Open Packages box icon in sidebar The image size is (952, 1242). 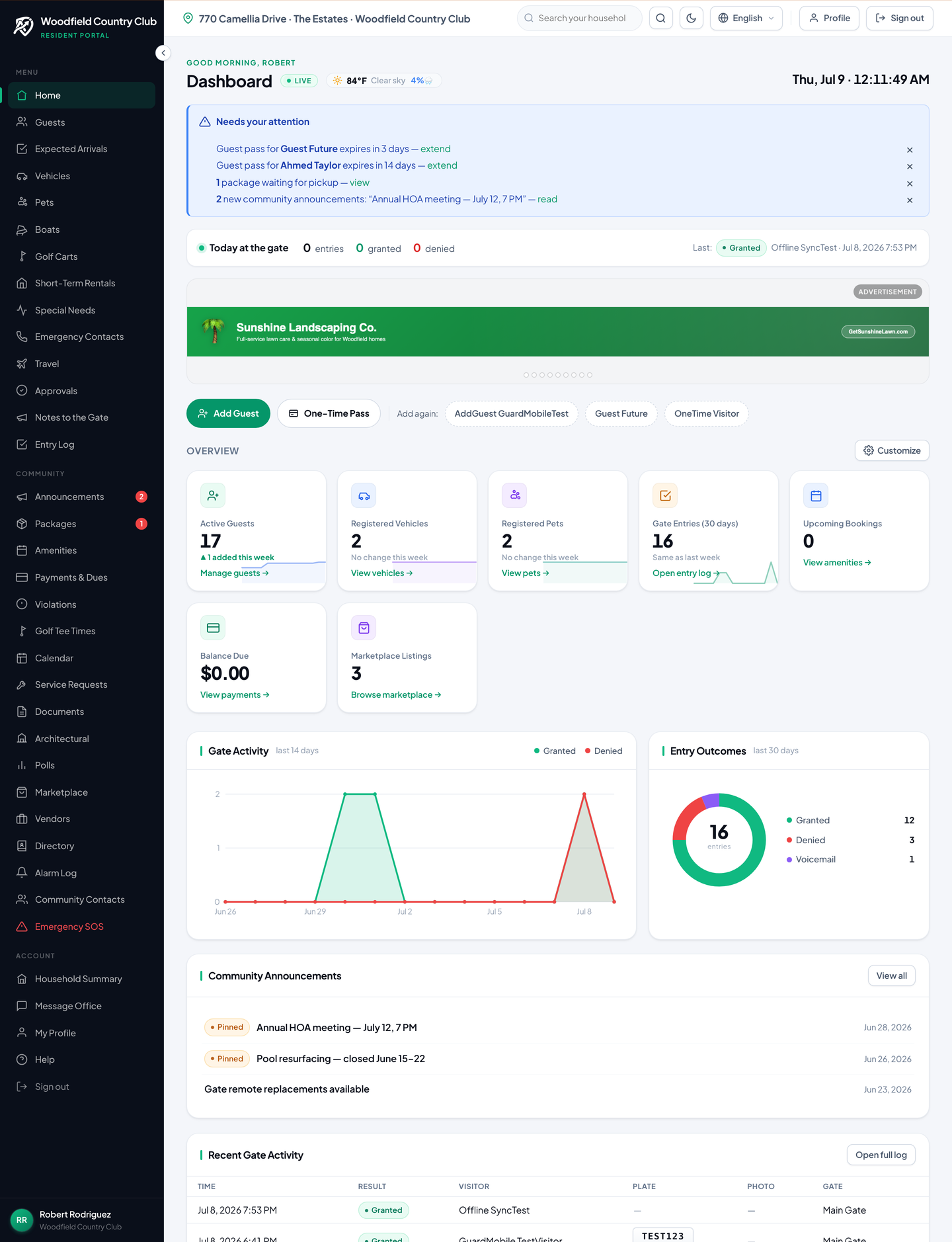(22, 524)
